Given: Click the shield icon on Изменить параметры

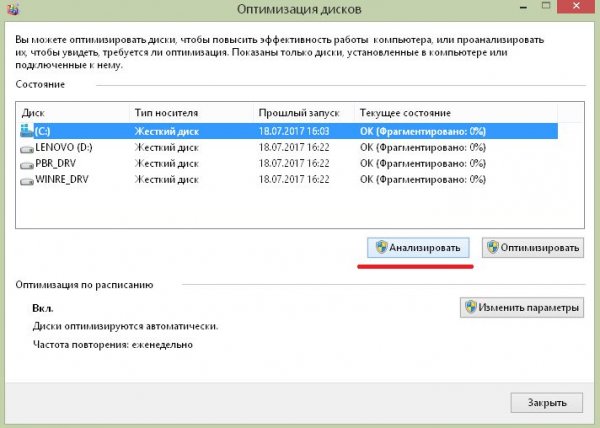Looking at the screenshot, I should 471,307.
